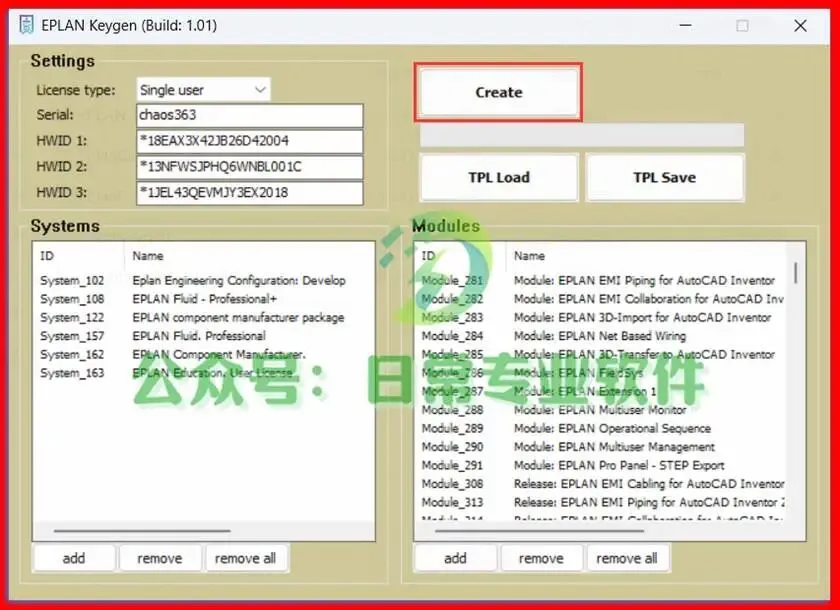Screen dimensions: 840x610
Task: Click the EPLAN Keygen title bar icon
Action: (26, 25)
